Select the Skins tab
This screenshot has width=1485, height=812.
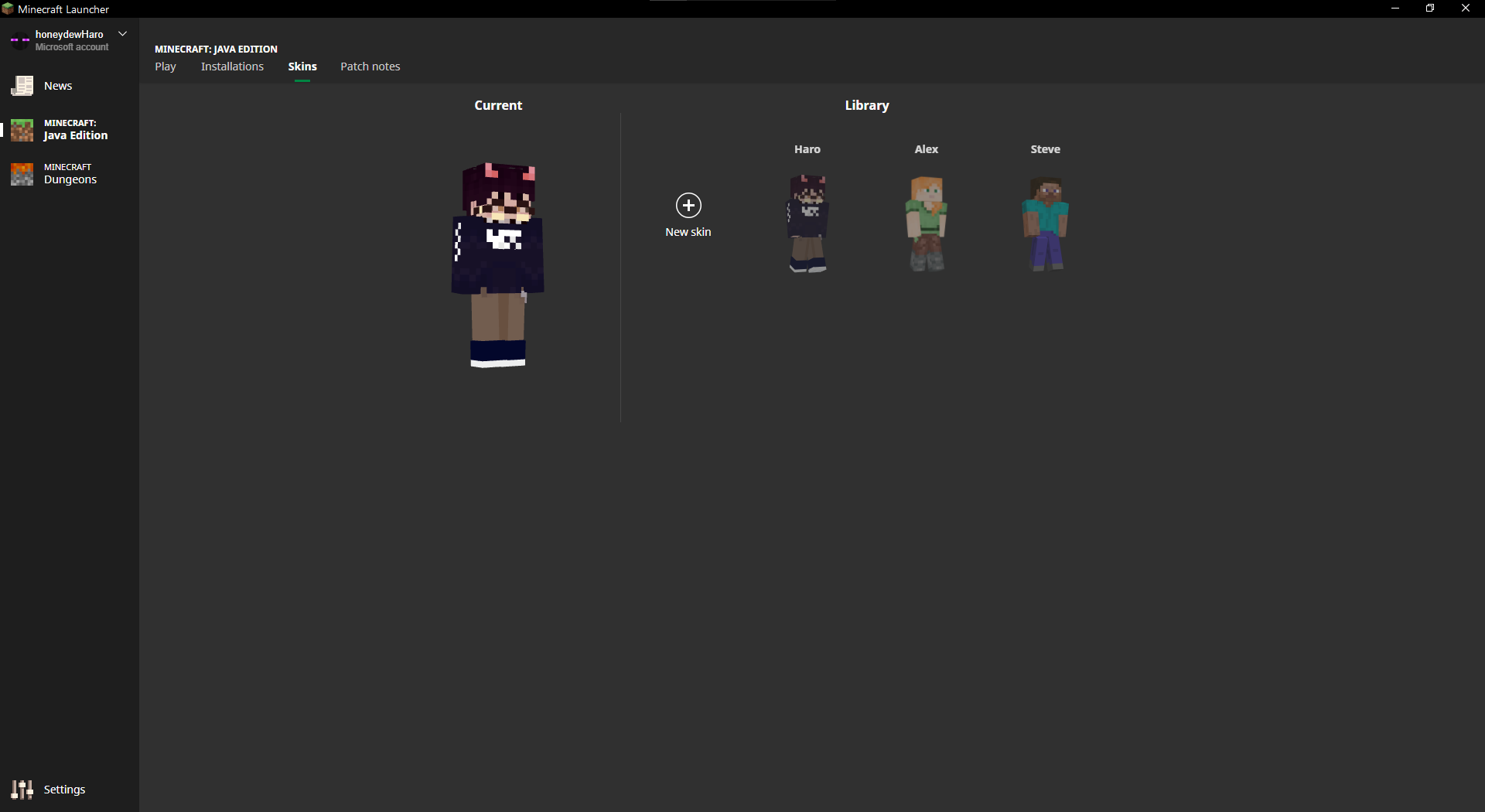(302, 67)
